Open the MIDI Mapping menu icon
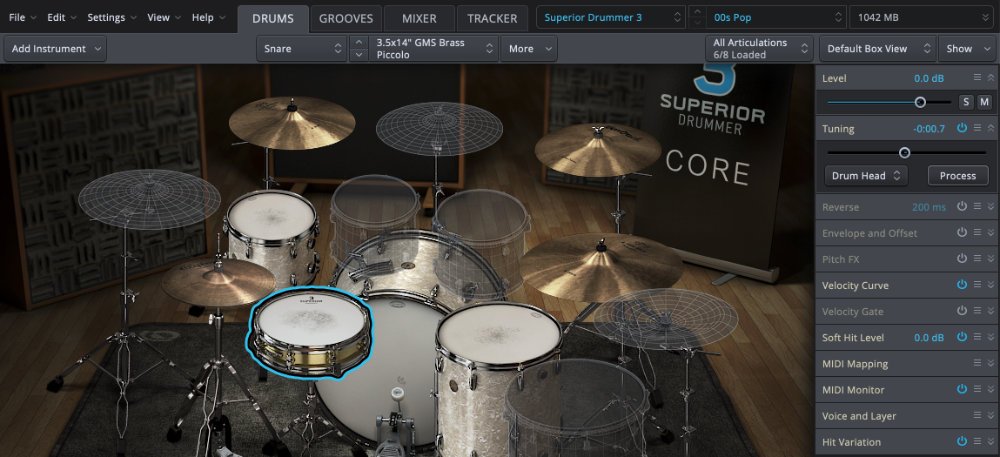 point(977,363)
